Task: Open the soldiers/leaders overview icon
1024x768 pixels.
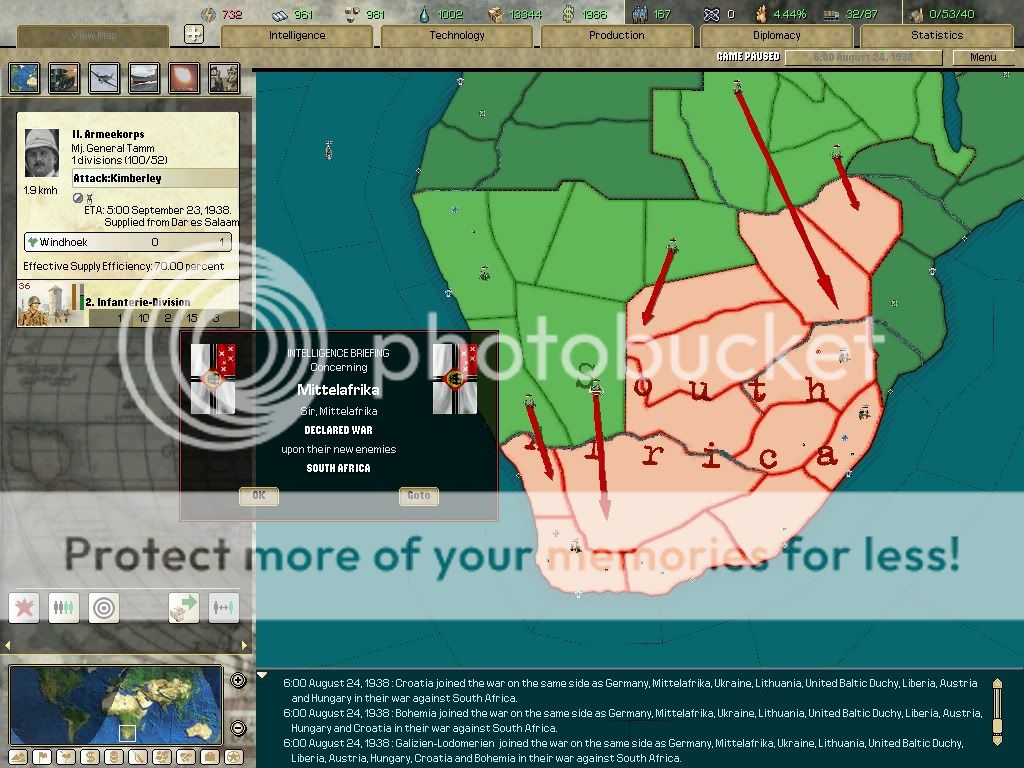Action: tap(224, 78)
